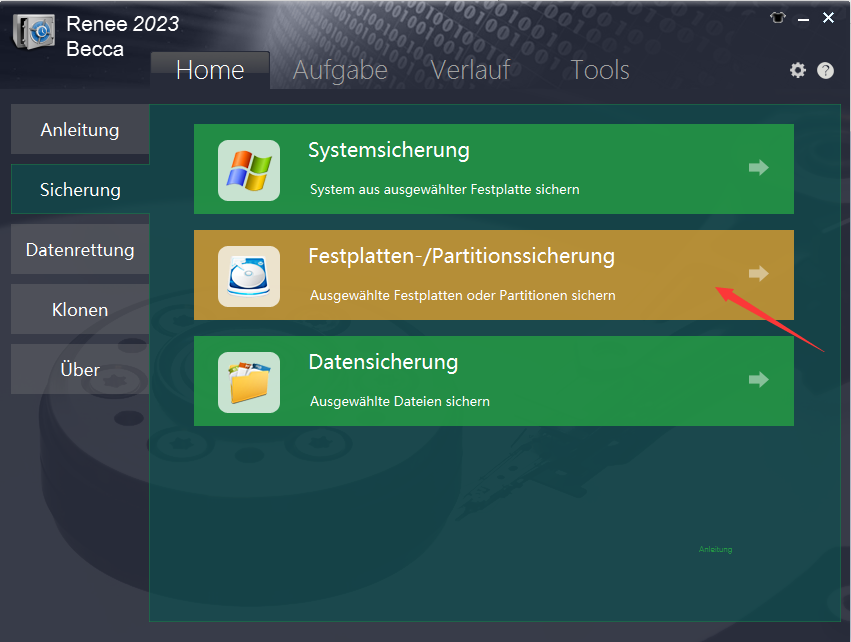The image size is (851, 642).
Task: Click the Renee Becca safe logo icon
Action: [34, 32]
